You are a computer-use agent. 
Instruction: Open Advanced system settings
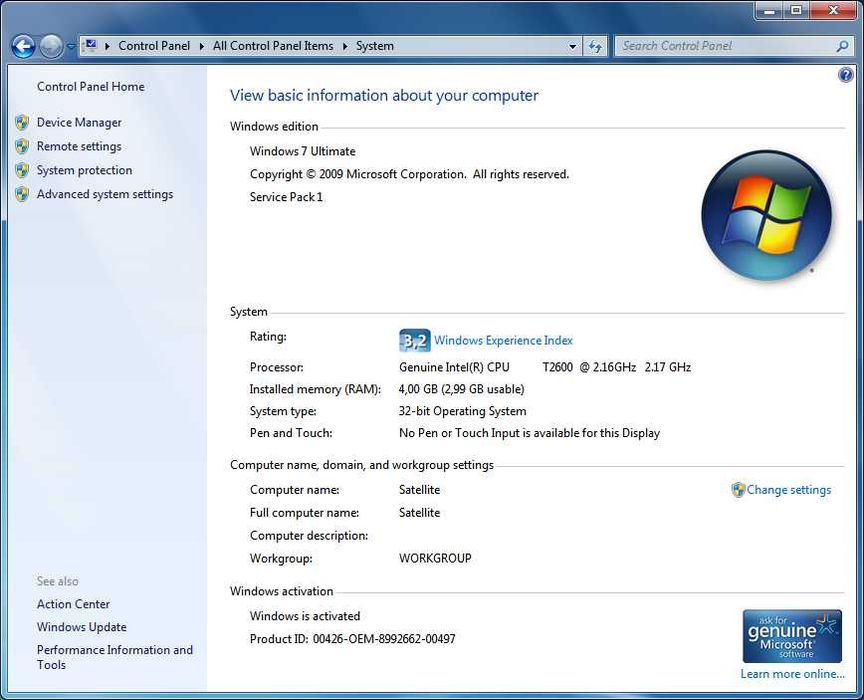(x=105, y=194)
